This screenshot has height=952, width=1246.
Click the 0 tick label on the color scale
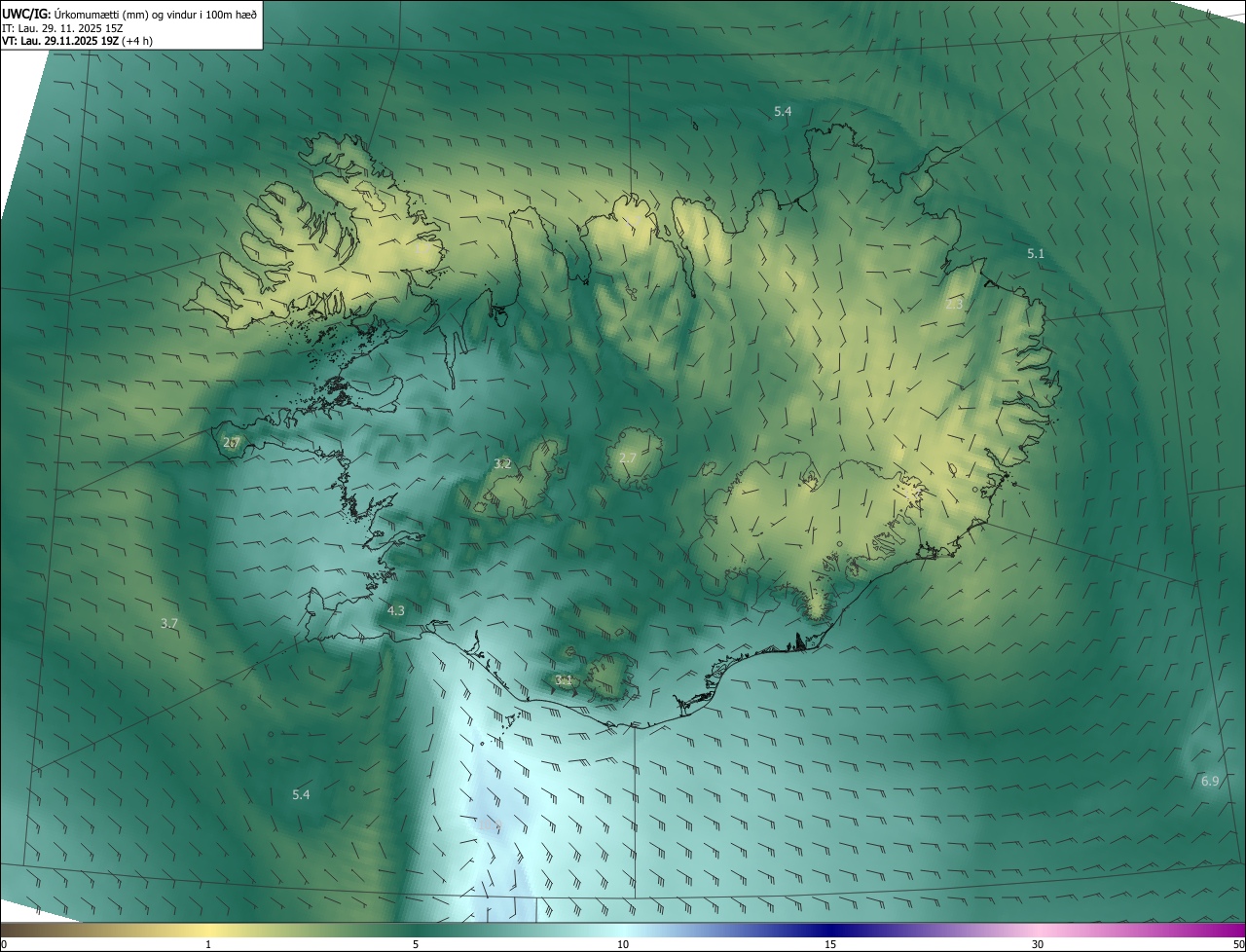[4, 945]
